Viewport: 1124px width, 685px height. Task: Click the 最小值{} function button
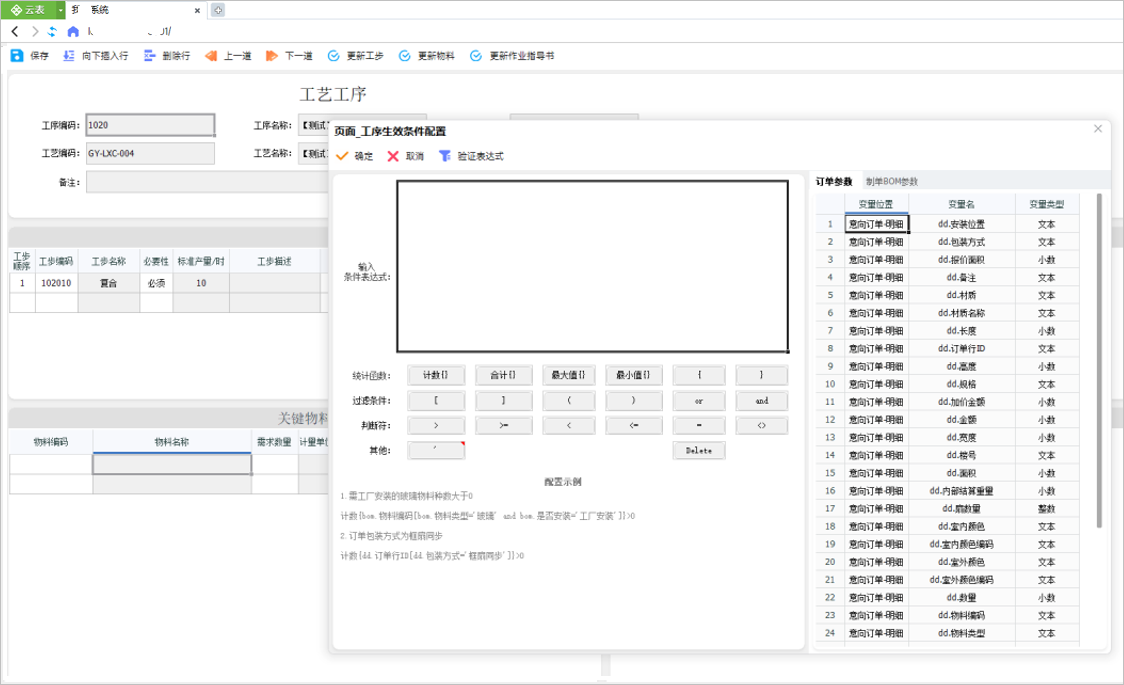click(x=633, y=375)
